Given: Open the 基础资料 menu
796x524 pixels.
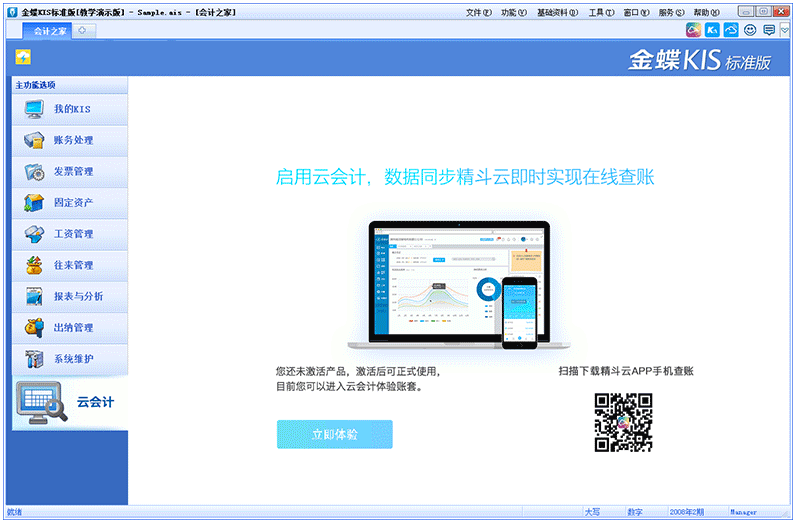Looking at the screenshot, I should pyautogui.click(x=556, y=12).
